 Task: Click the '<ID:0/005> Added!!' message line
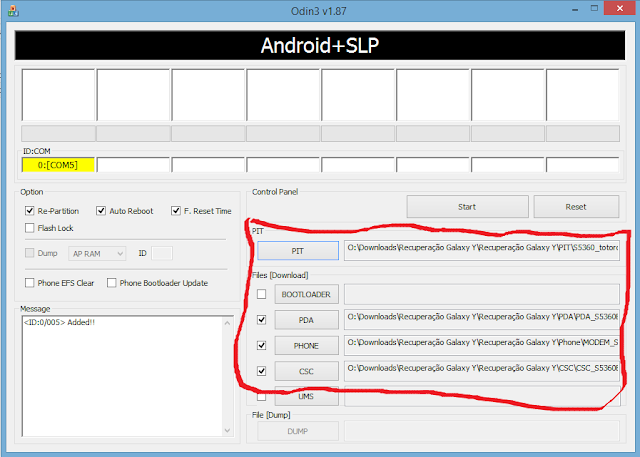tap(59, 322)
